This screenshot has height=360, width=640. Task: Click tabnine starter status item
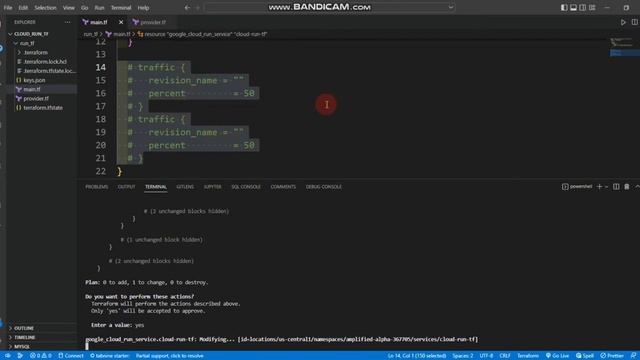109,356
